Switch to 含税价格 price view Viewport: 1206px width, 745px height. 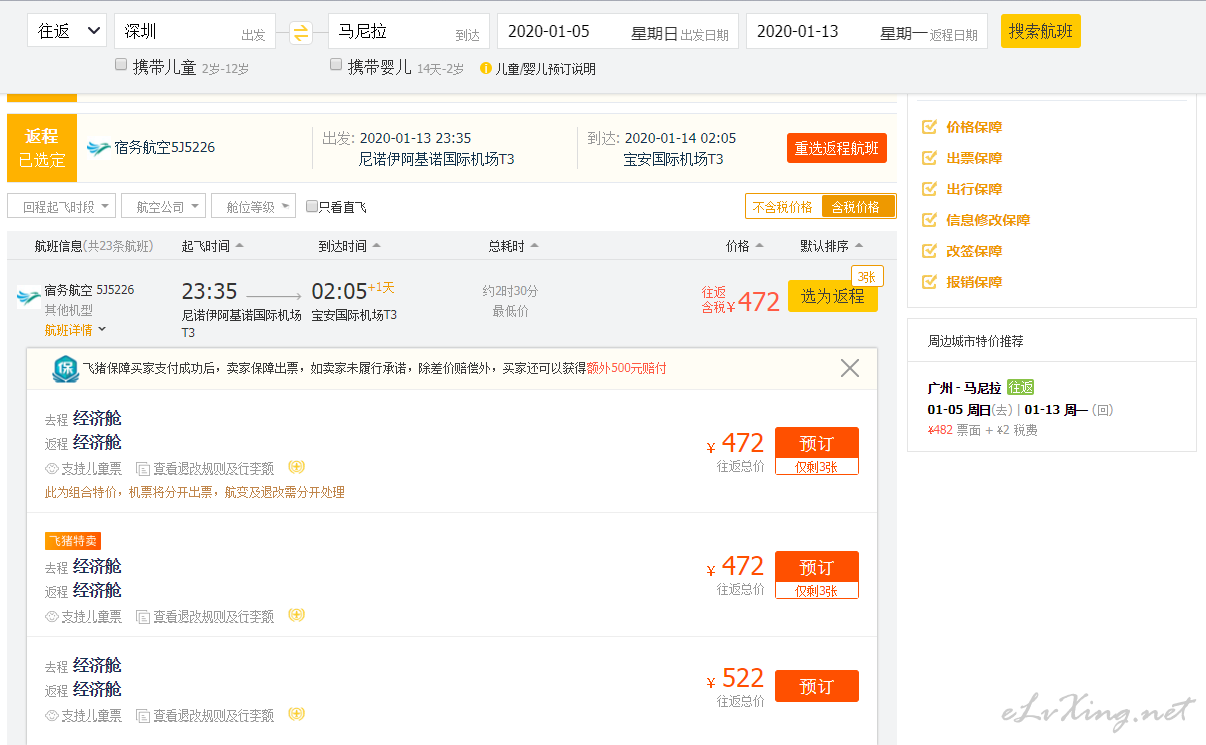[x=858, y=207]
